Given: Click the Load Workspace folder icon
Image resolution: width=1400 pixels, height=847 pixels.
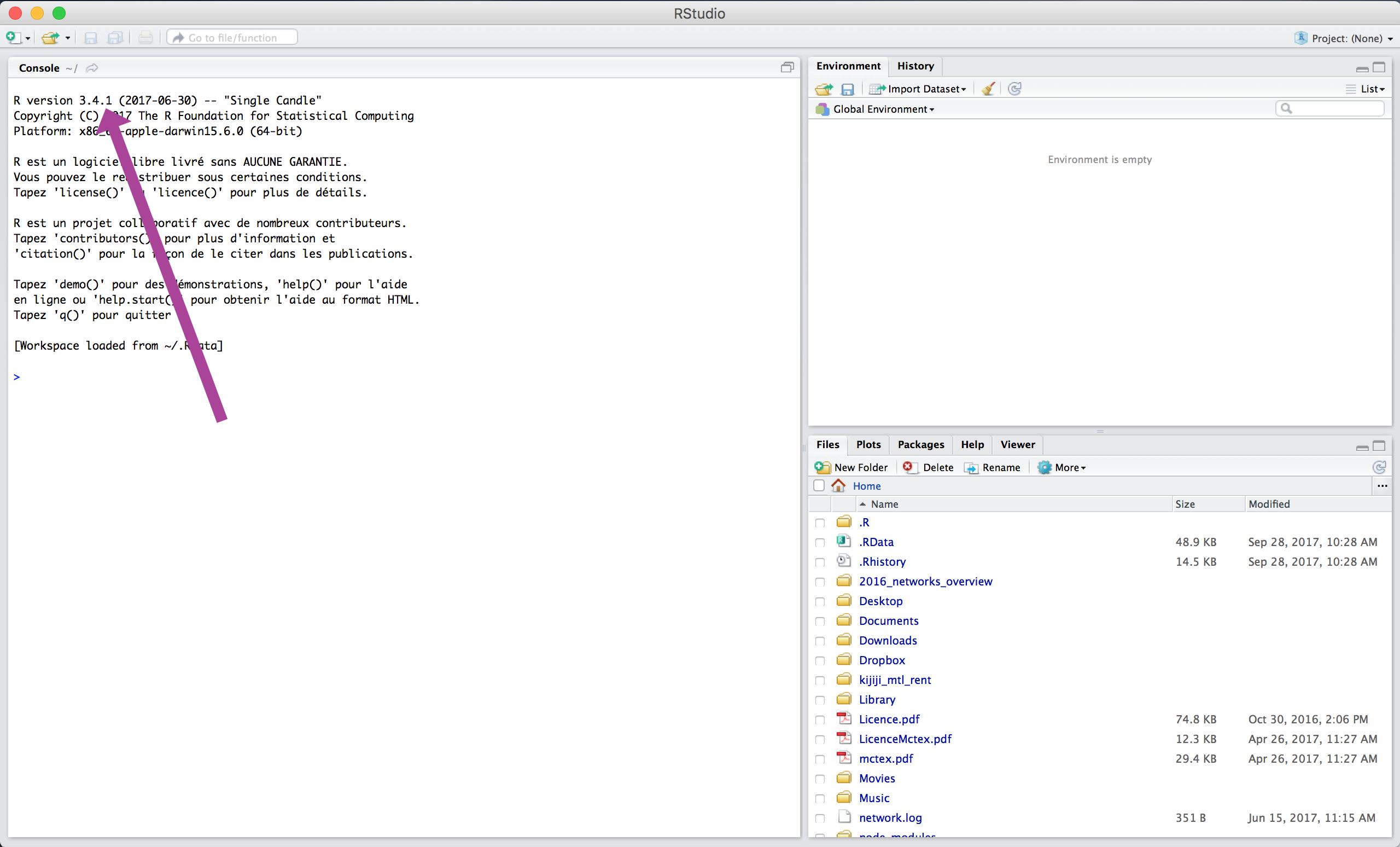Looking at the screenshot, I should (823, 89).
